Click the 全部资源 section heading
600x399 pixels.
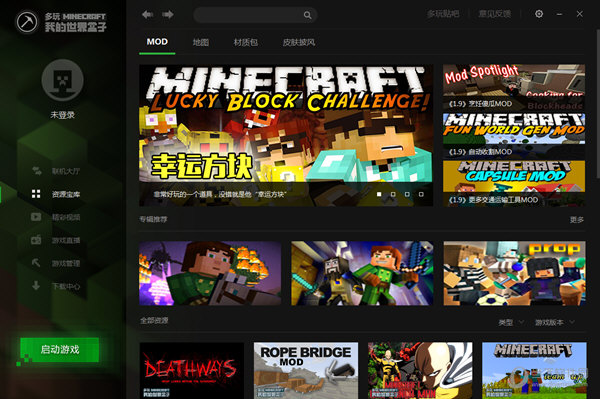click(x=154, y=320)
